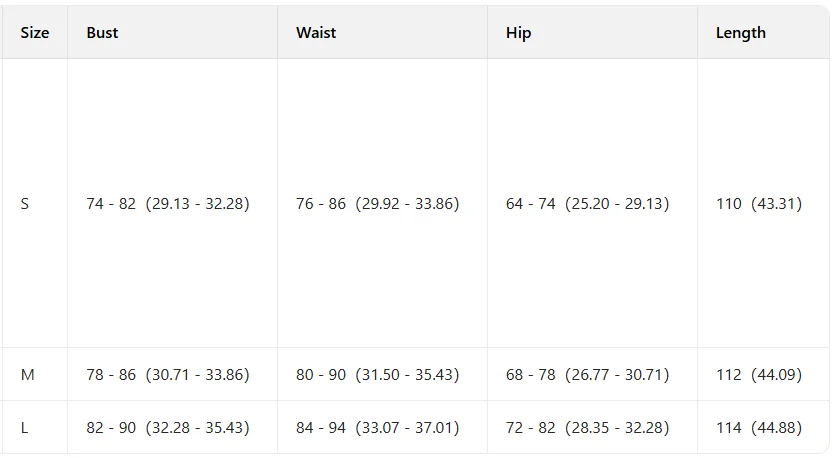Click the Bust column header
The image size is (839, 458).
click(x=102, y=33)
